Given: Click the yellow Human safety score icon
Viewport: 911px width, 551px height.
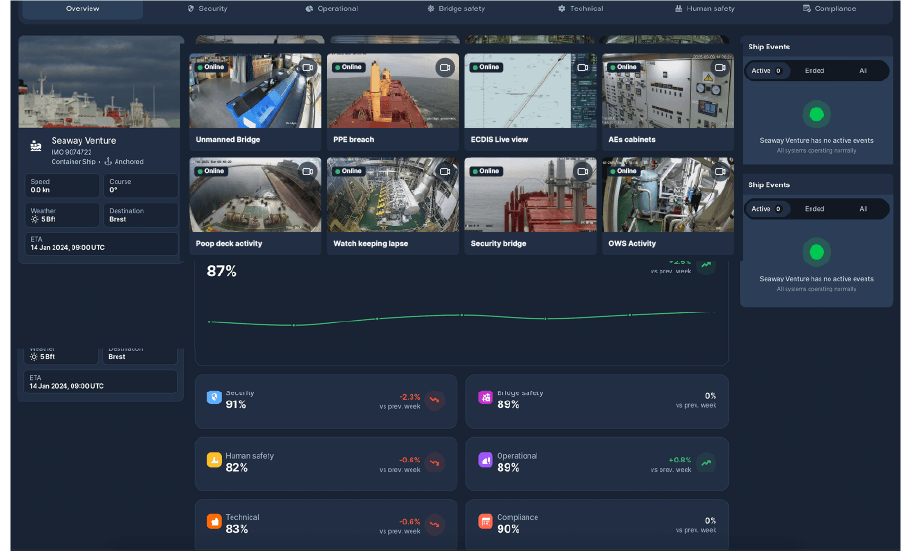Looking at the screenshot, I should pos(213,460).
